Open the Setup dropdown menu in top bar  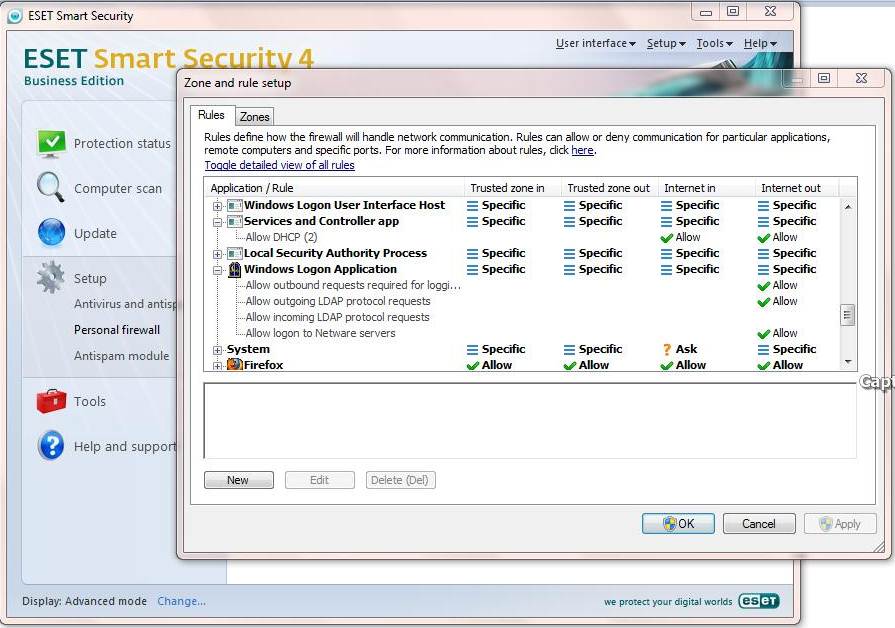point(666,43)
